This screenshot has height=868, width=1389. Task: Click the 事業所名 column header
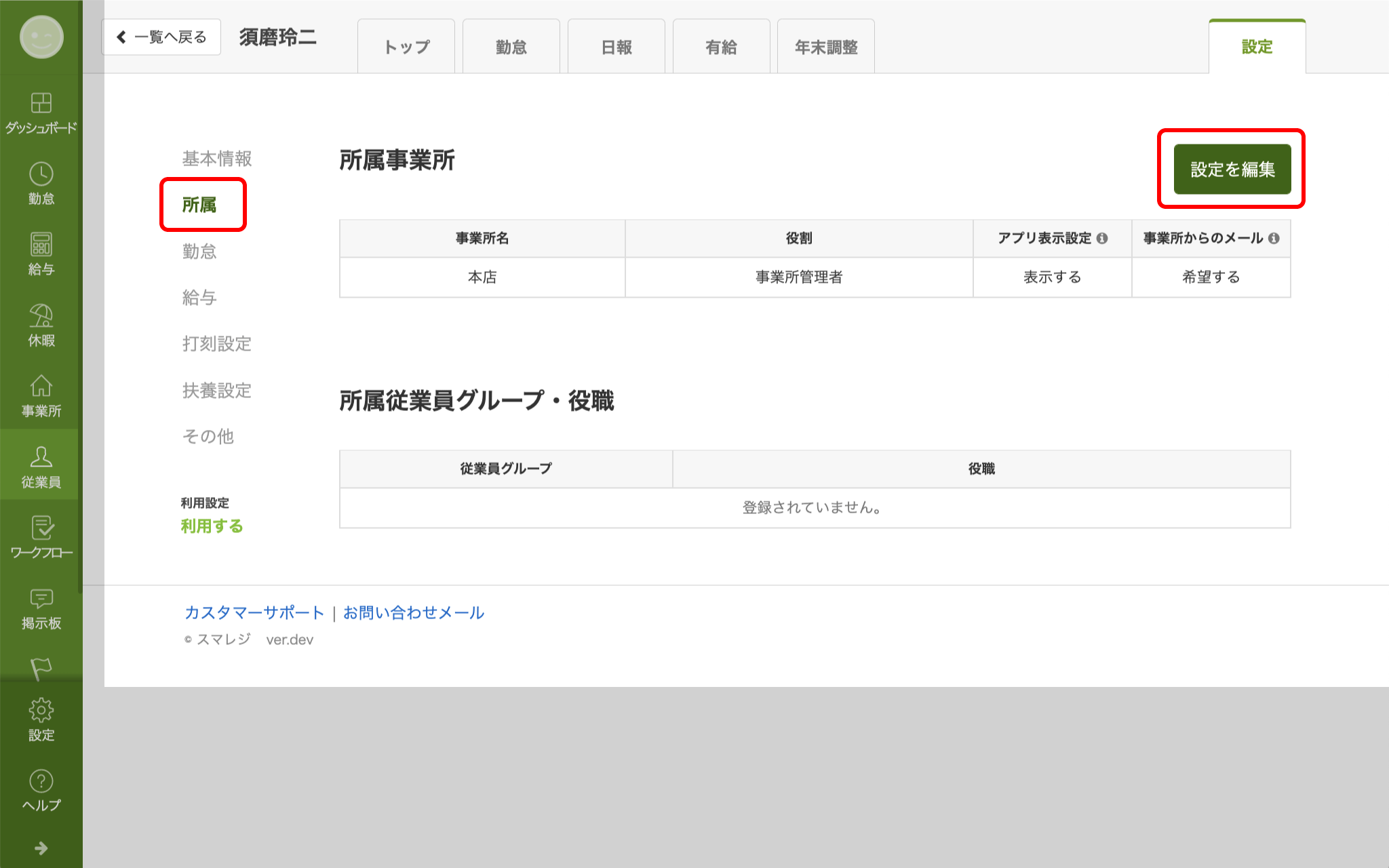click(x=482, y=238)
